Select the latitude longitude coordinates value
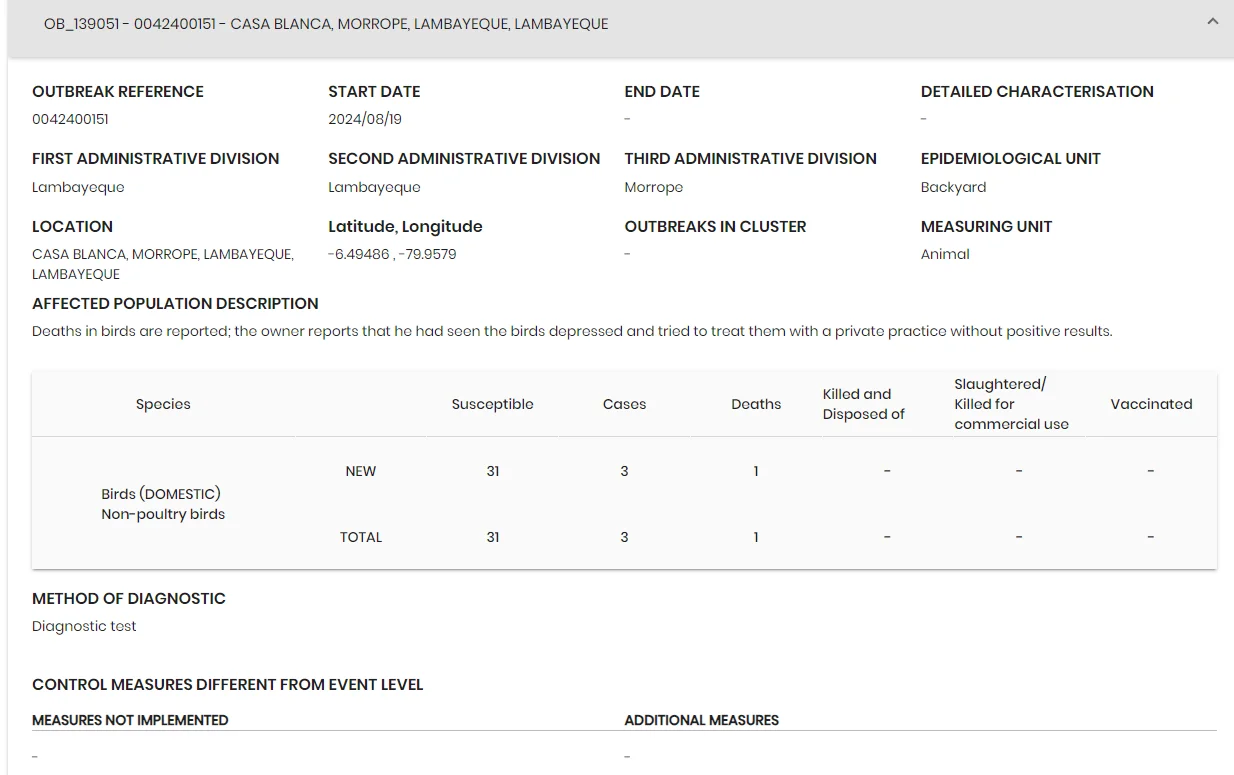Viewport: 1234px width, 775px height. (392, 254)
